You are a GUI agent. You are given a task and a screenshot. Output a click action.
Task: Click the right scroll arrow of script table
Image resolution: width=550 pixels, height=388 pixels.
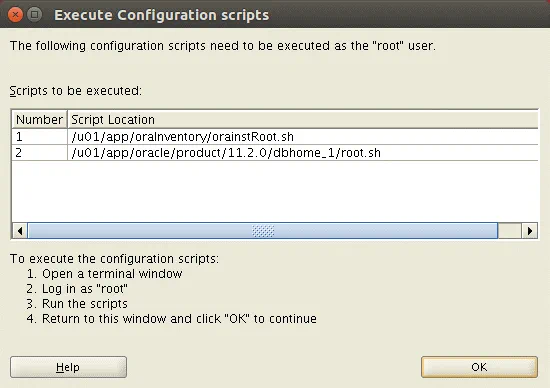pos(530,231)
